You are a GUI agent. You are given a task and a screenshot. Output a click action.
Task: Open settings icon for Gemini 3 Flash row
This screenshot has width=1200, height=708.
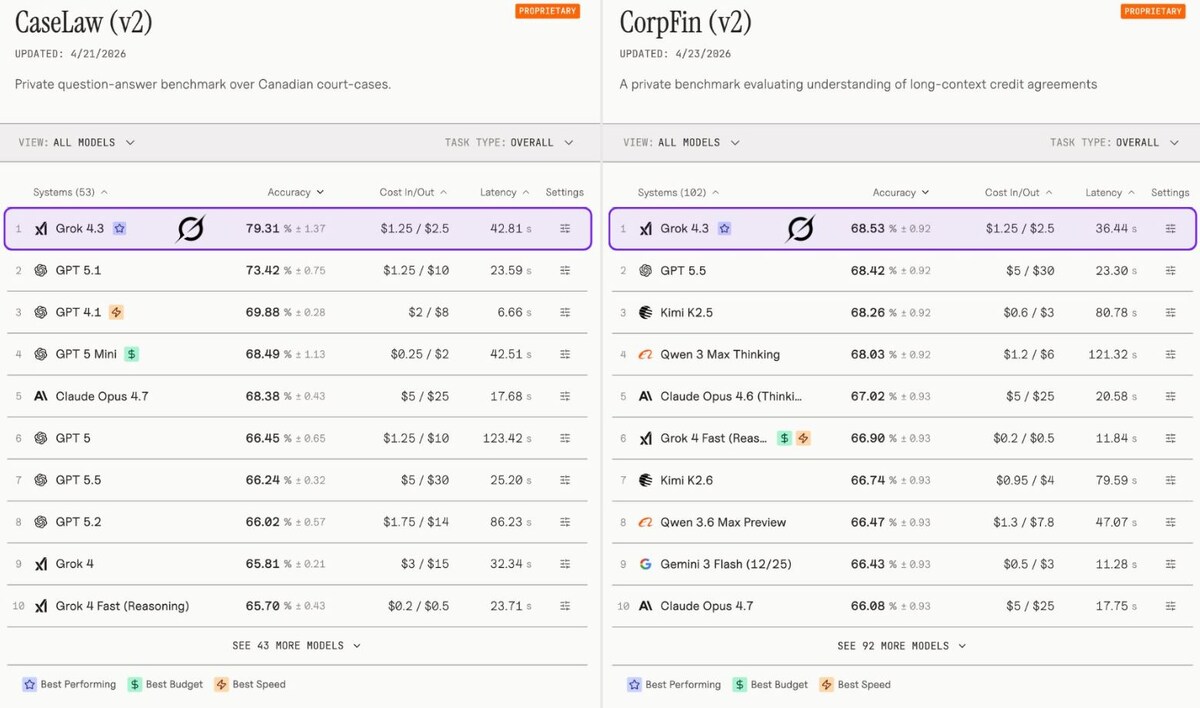pyautogui.click(x=1170, y=564)
